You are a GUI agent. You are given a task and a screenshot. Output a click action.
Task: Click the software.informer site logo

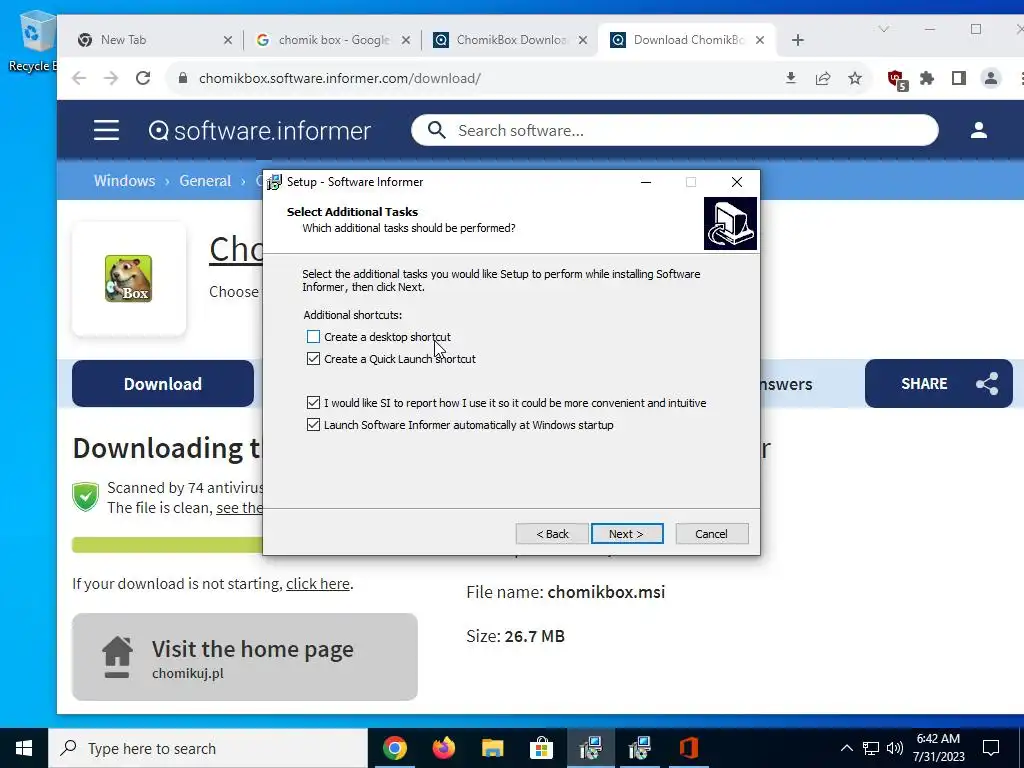coord(260,131)
